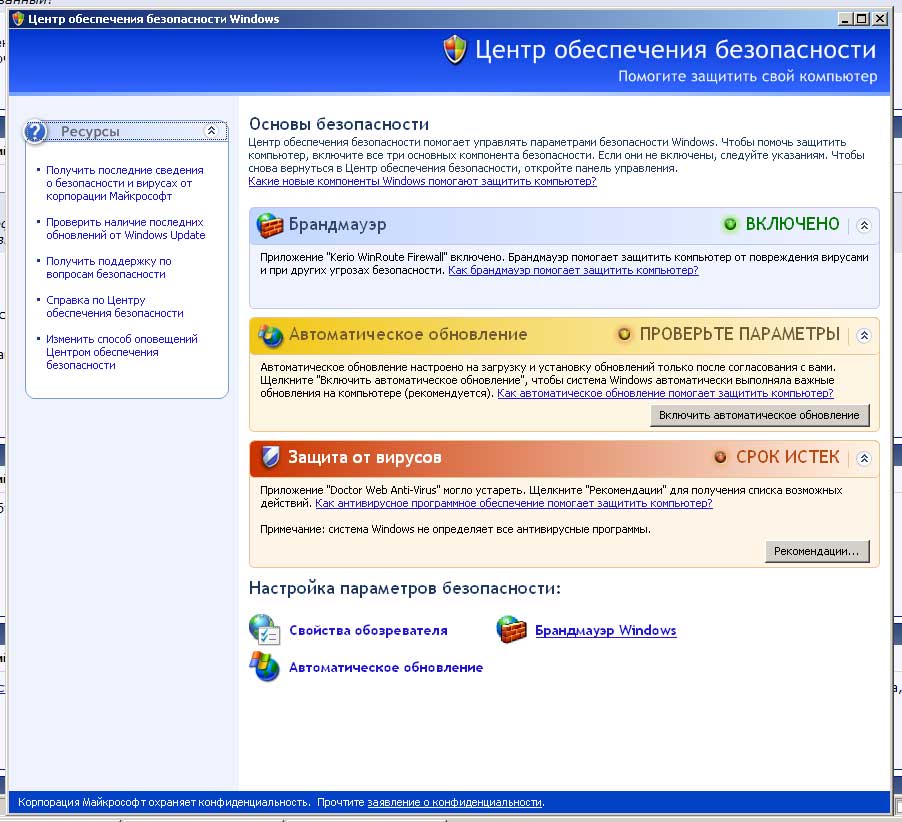Screen dimensions: 902x822
Task: Open Изменить способ оповещений link
Action: point(122,352)
